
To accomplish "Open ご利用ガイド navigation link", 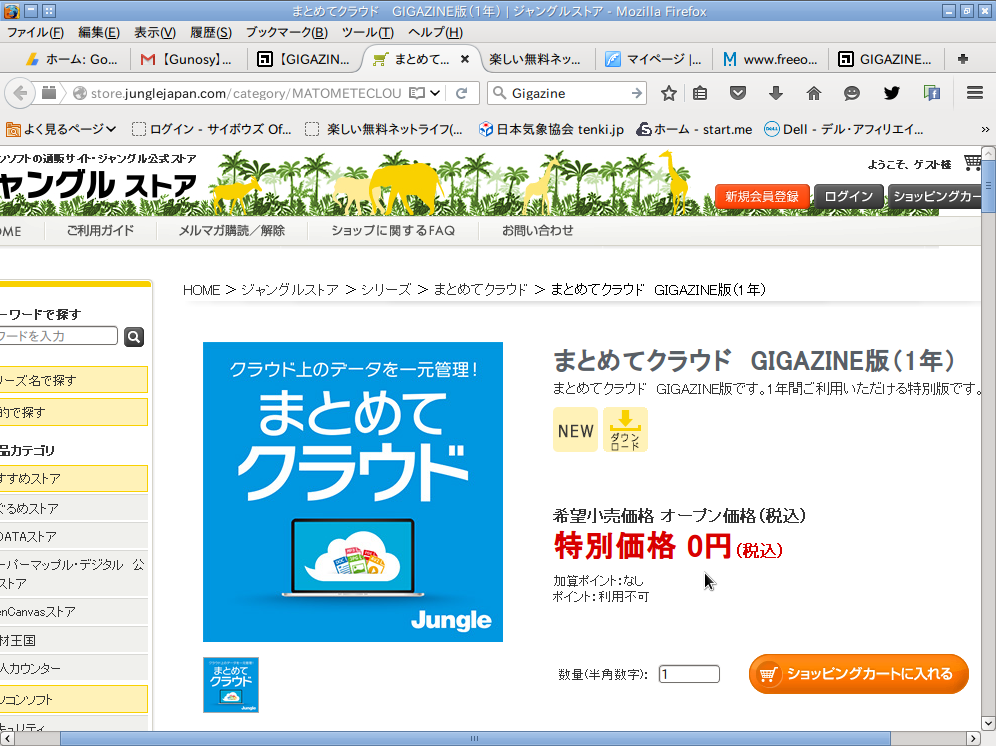I will [100, 231].
